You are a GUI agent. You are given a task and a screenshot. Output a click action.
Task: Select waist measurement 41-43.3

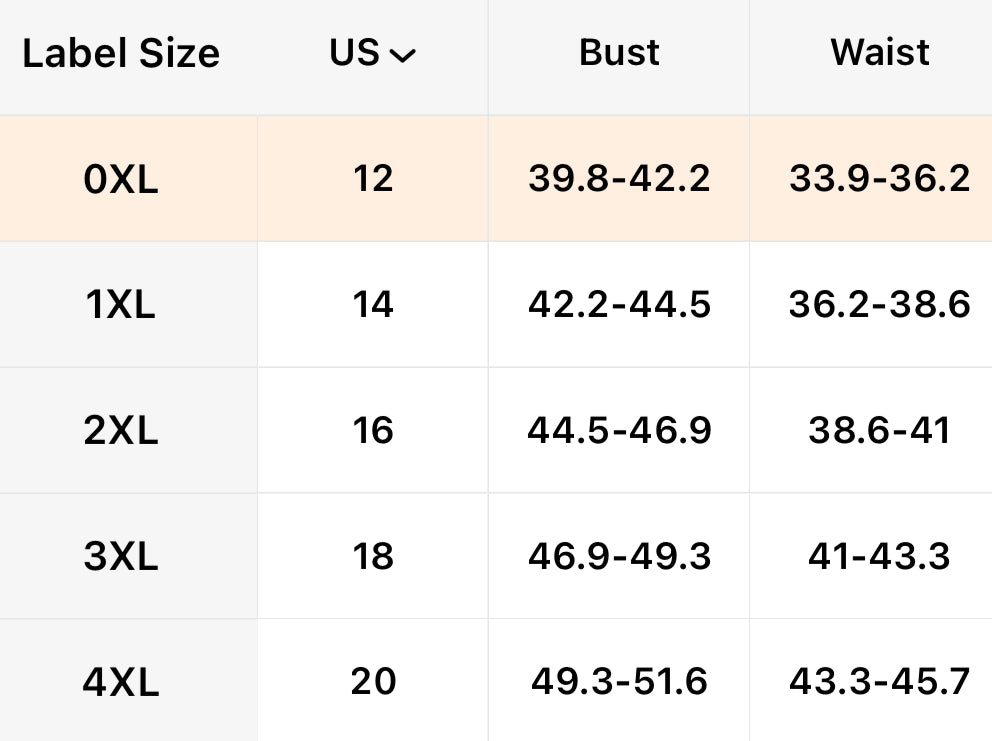(x=879, y=557)
